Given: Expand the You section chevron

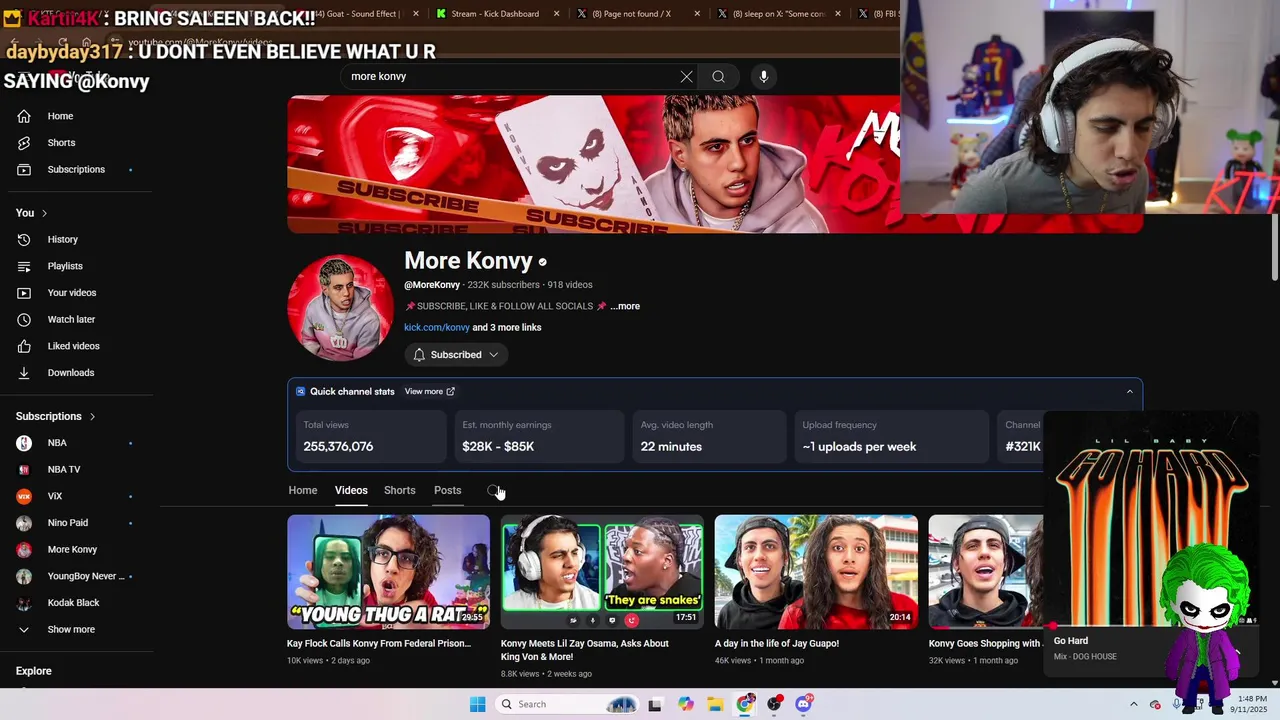Looking at the screenshot, I should 44,213.
